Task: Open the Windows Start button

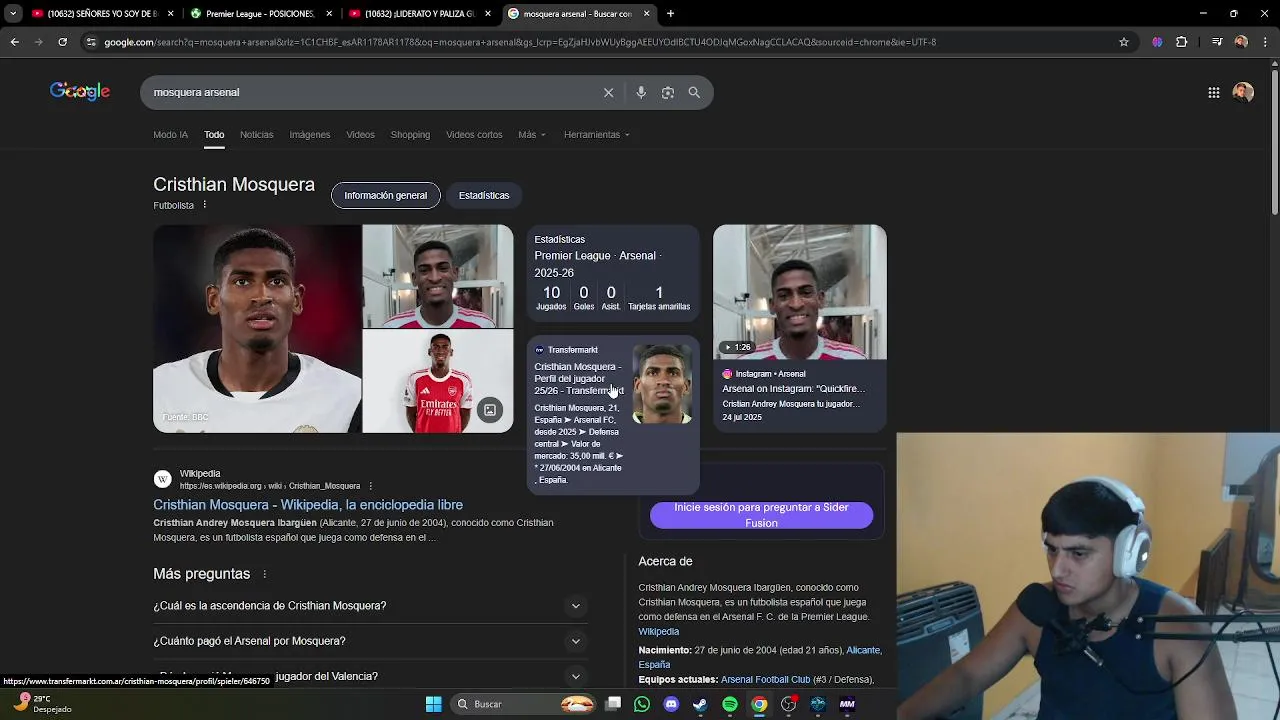Action: tap(433, 704)
